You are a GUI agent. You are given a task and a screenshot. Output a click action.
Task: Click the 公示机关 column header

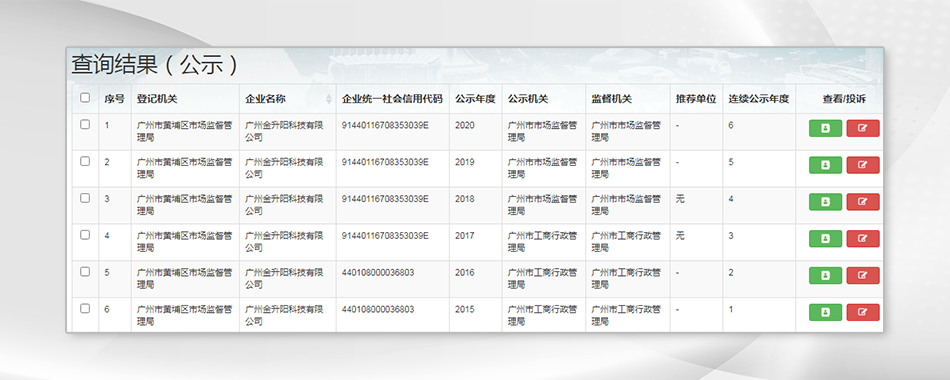click(528, 99)
